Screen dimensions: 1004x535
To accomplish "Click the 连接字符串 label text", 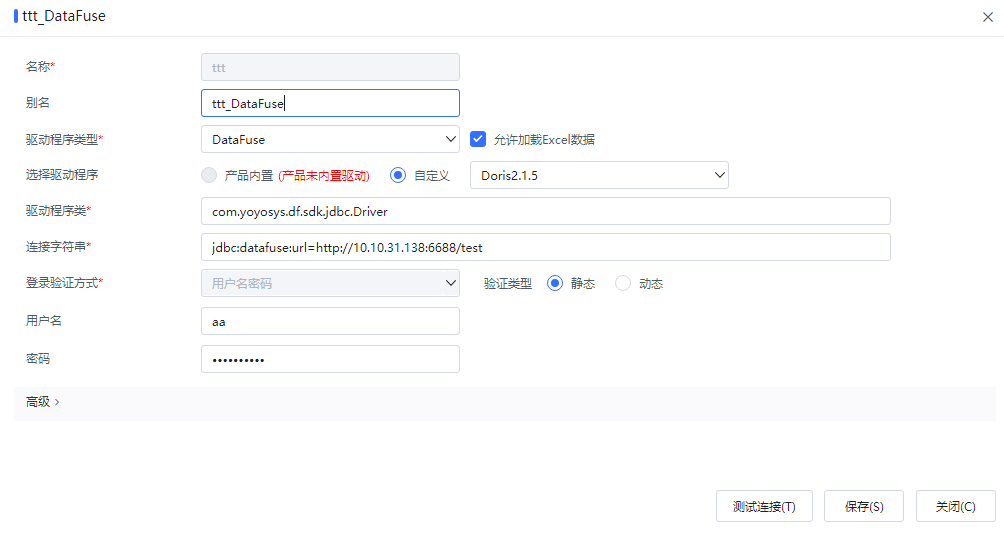I will point(56,246).
